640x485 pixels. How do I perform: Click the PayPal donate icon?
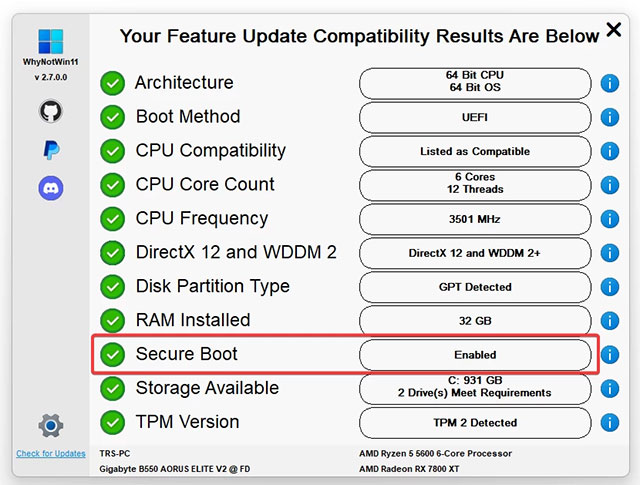(x=51, y=150)
